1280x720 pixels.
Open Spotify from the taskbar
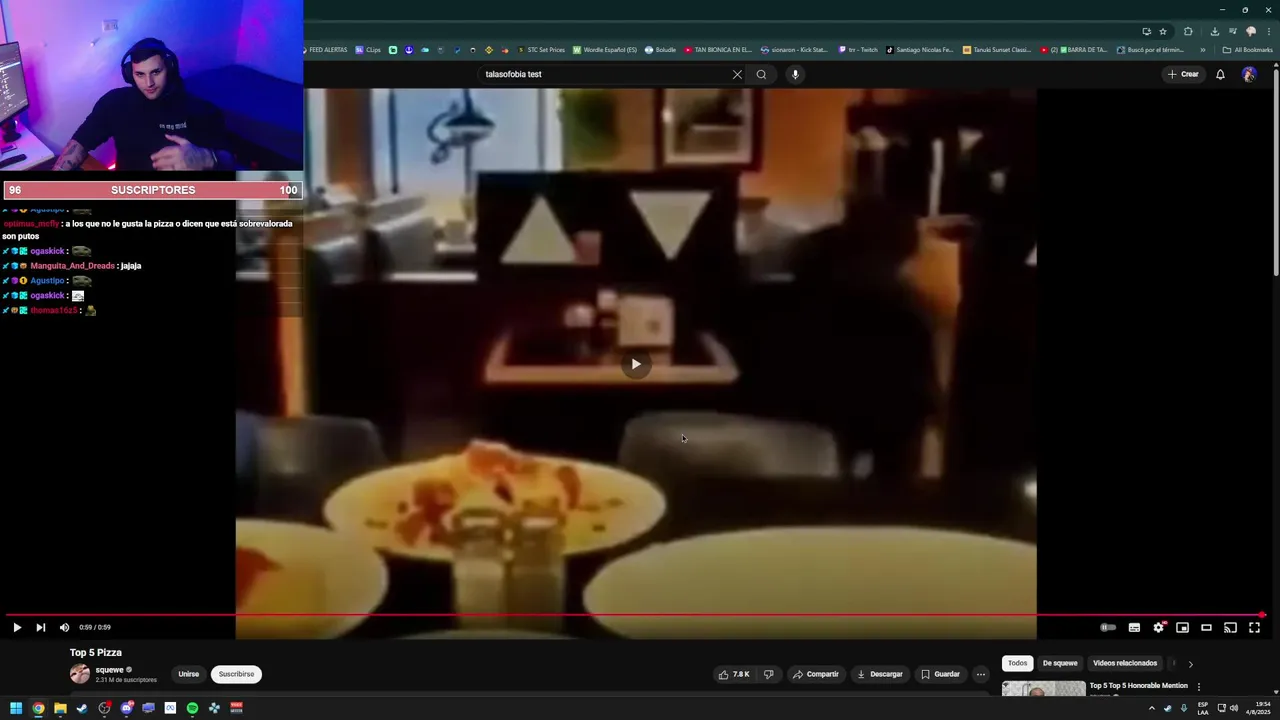point(192,708)
